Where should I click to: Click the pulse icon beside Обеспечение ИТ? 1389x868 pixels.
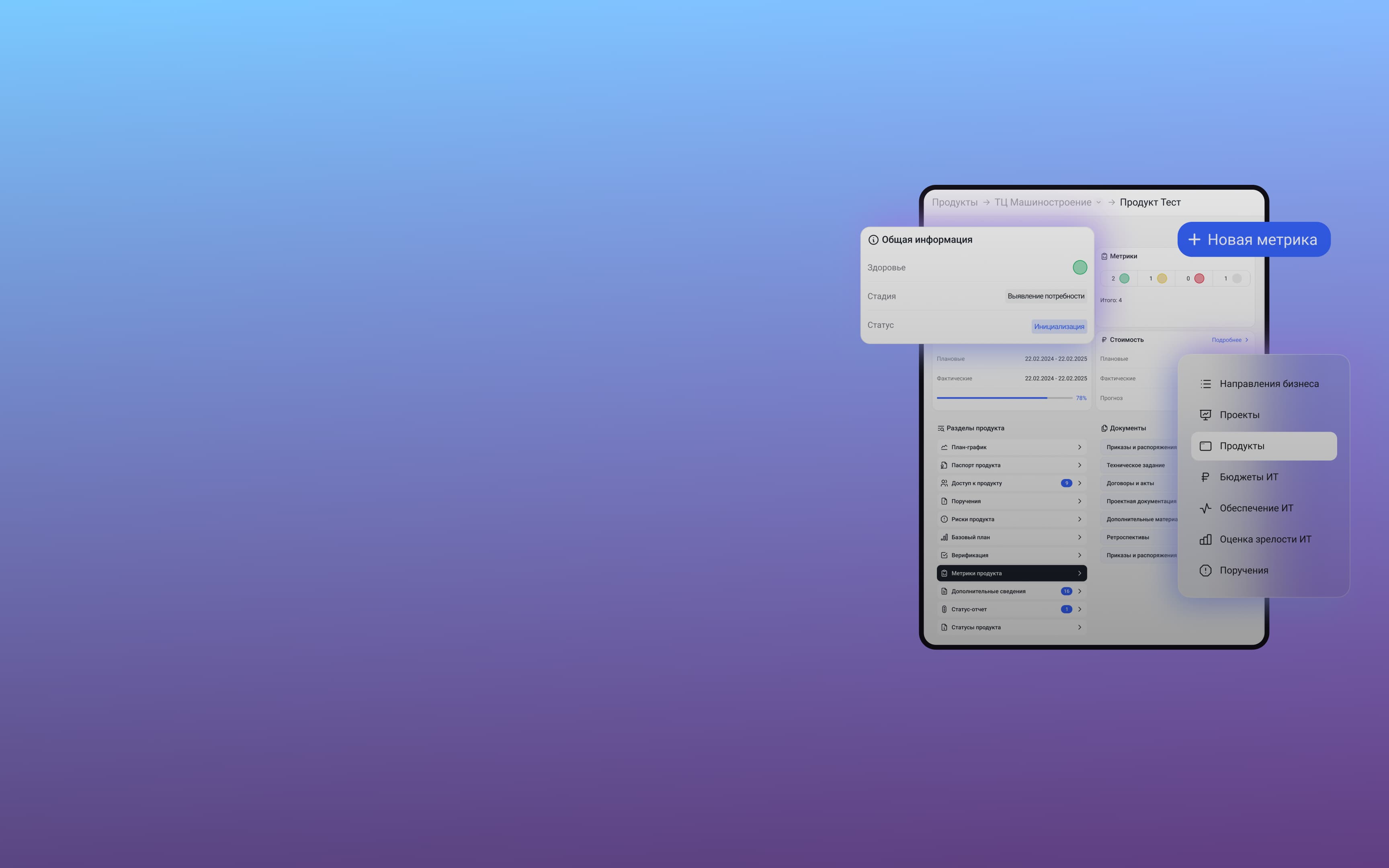tap(1205, 508)
